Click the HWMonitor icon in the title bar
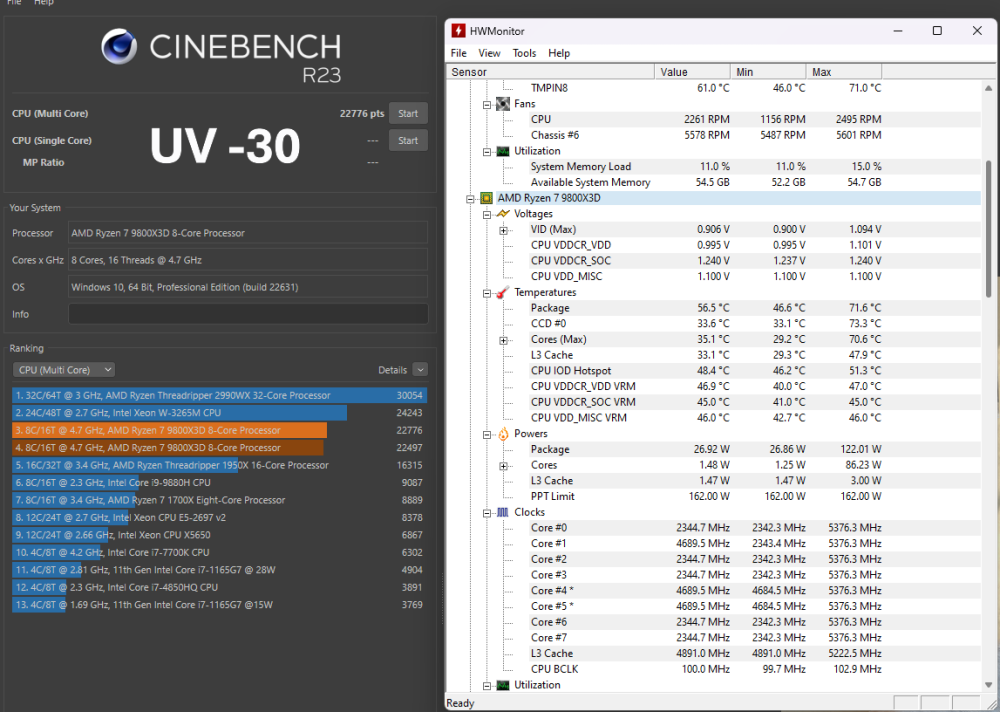This screenshot has width=1000, height=712. (459, 30)
